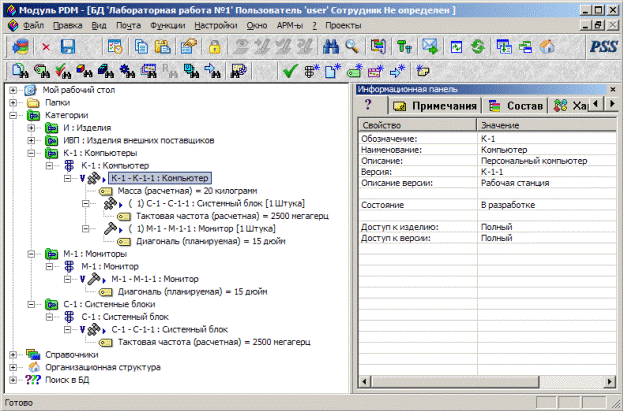
Task: Expand ИВП : Изделия внешних поставщиков
Action: [x=31, y=141]
